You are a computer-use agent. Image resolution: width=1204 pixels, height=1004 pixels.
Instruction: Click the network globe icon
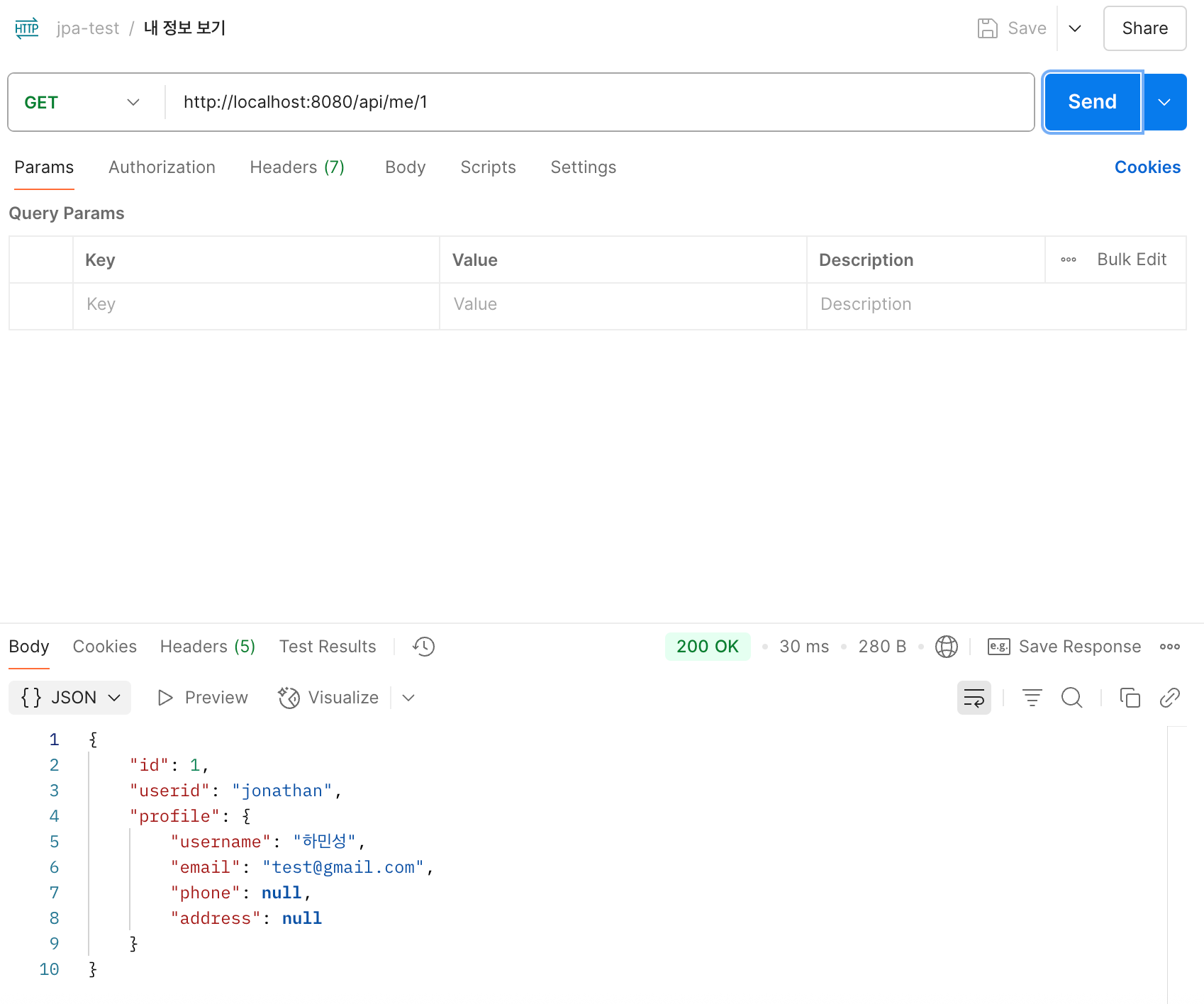tap(947, 647)
